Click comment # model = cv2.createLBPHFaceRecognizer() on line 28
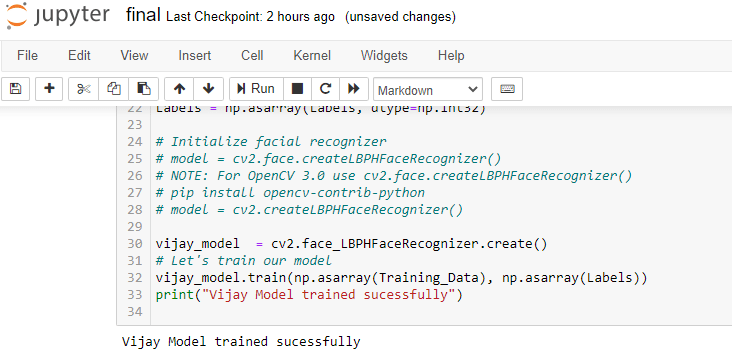 310,210
